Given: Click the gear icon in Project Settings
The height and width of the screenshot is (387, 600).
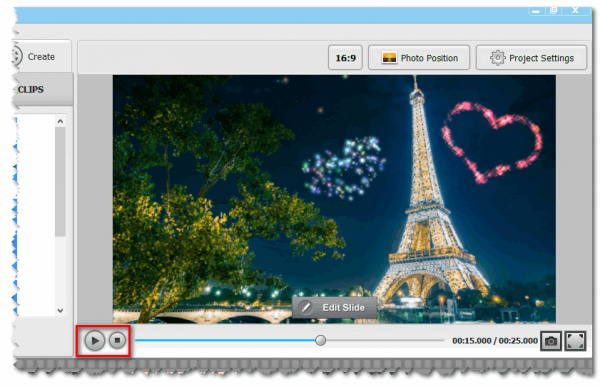Looking at the screenshot, I should tap(497, 58).
